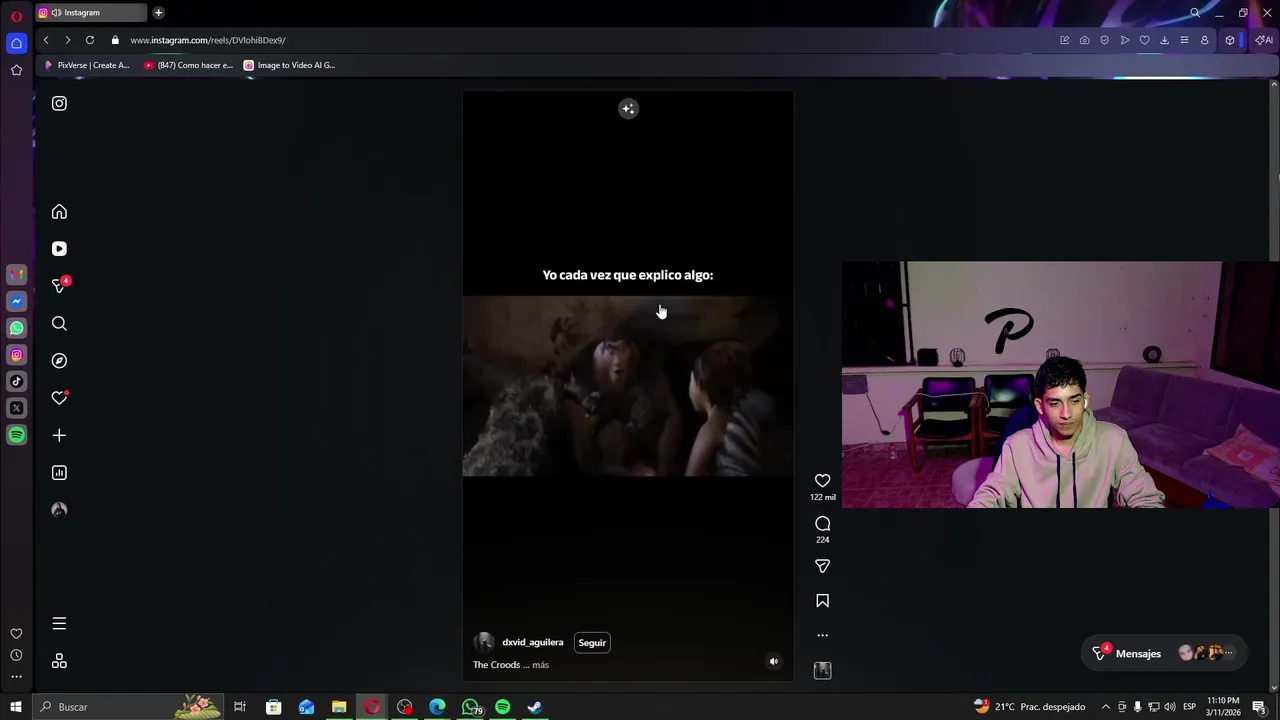Open 'Como hacer e...' YouTube bookmark
The image size is (1280, 720).
click(x=188, y=65)
